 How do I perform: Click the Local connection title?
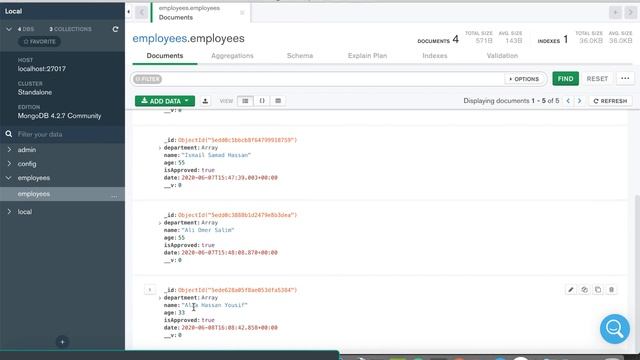[13, 11]
